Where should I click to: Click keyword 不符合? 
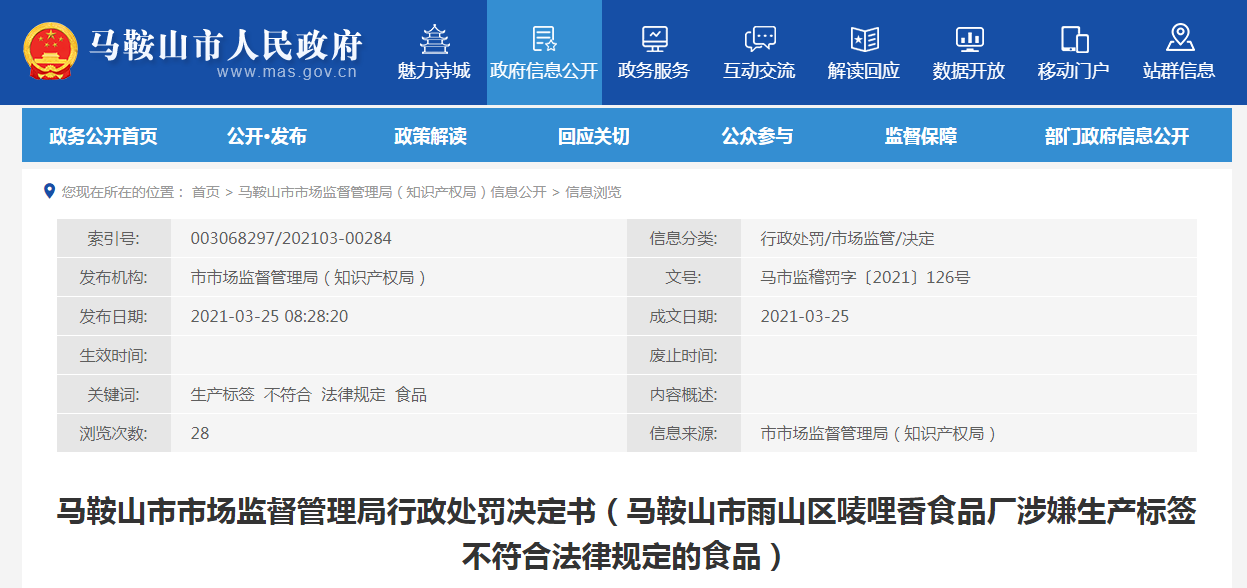288,395
